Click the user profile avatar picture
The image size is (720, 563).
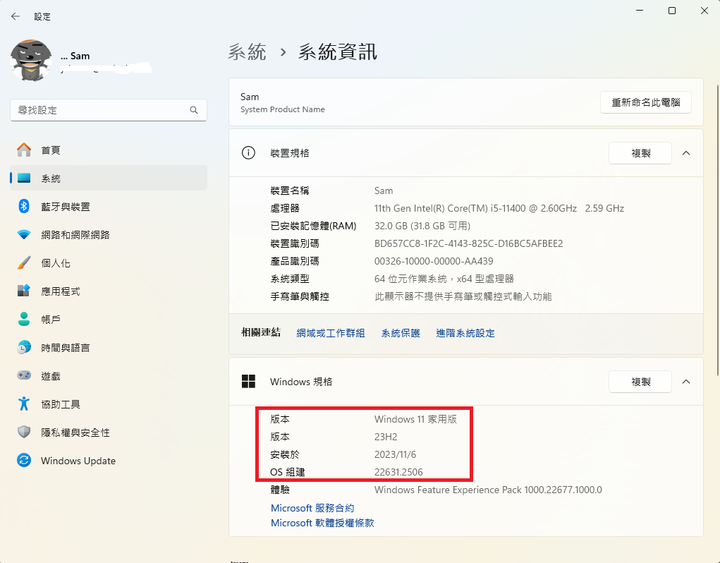point(31,60)
